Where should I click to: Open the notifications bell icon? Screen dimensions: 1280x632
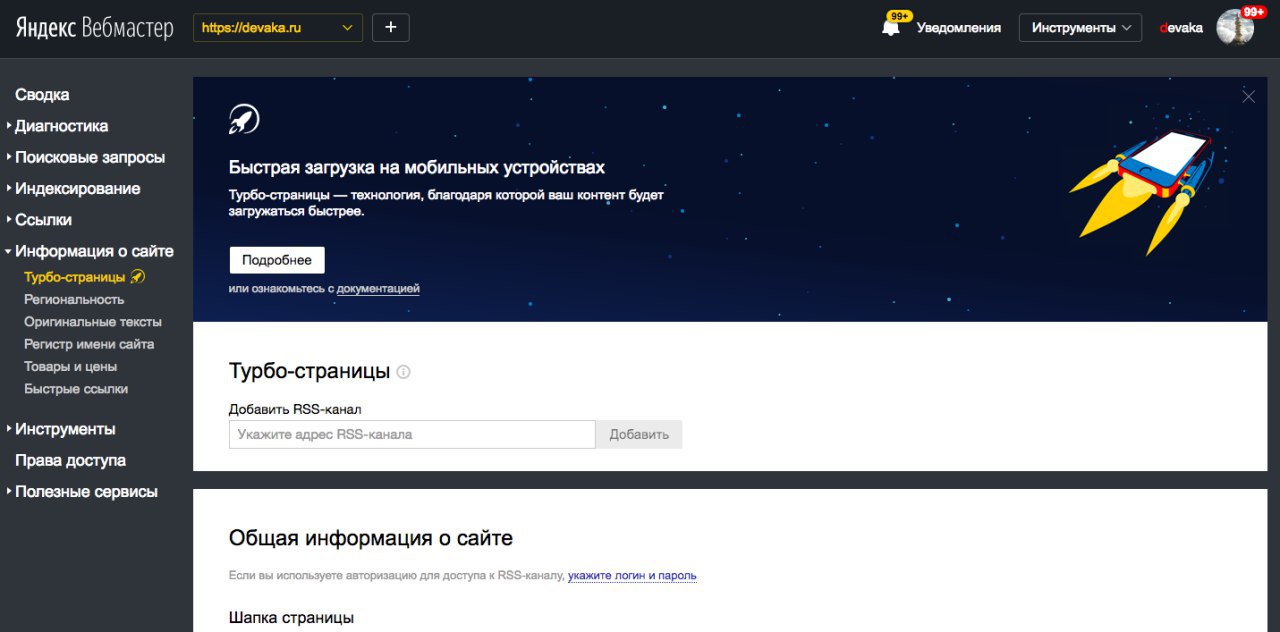click(890, 28)
